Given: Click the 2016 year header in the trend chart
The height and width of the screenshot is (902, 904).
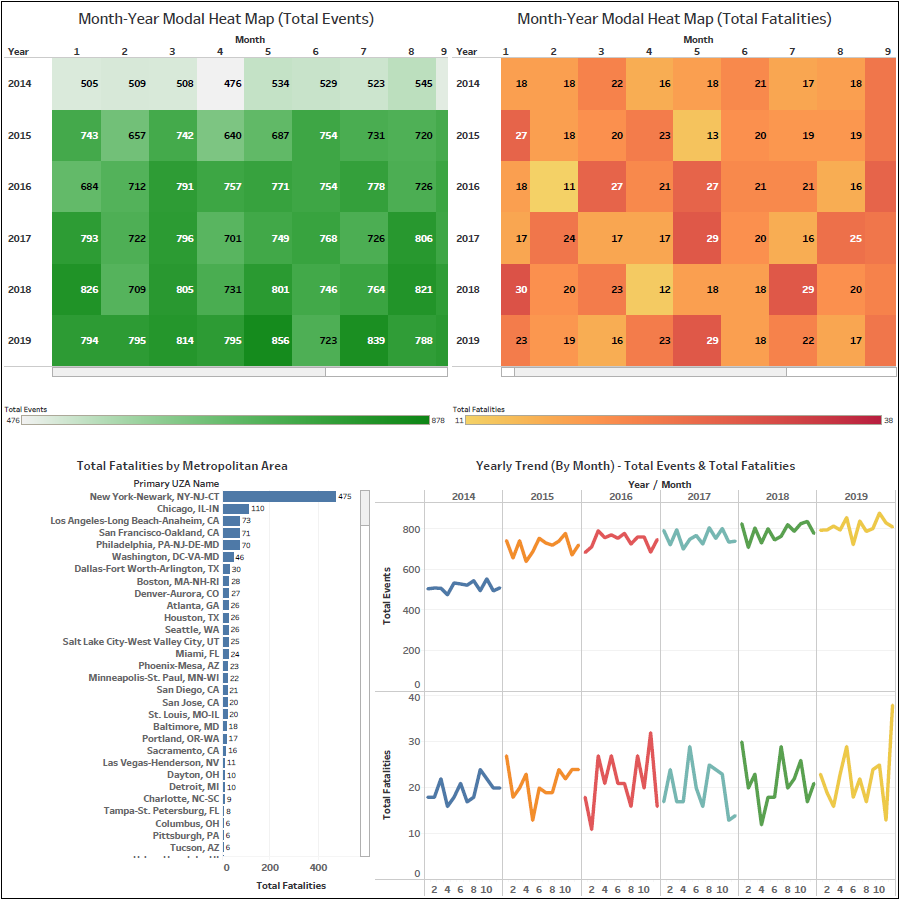Looking at the screenshot, I should [x=620, y=494].
